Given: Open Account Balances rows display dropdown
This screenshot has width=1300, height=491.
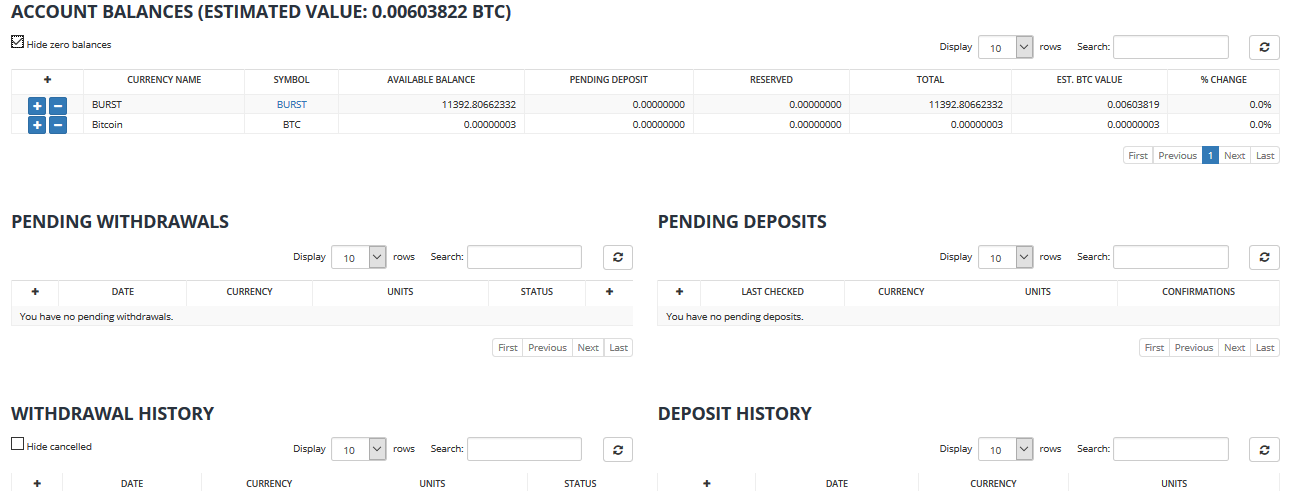Looking at the screenshot, I should pos(1005,47).
